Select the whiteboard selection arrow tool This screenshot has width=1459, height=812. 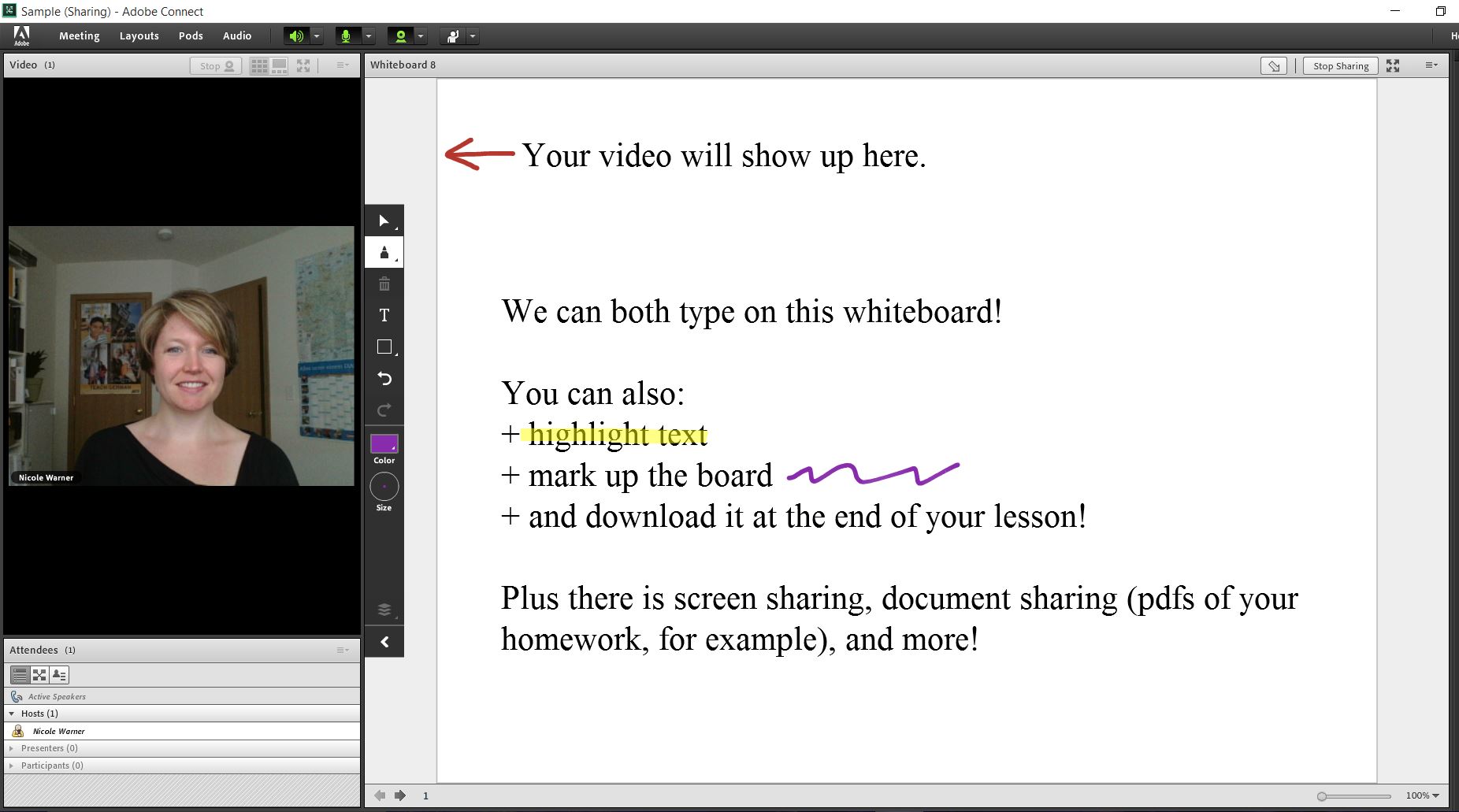tap(384, 221)
